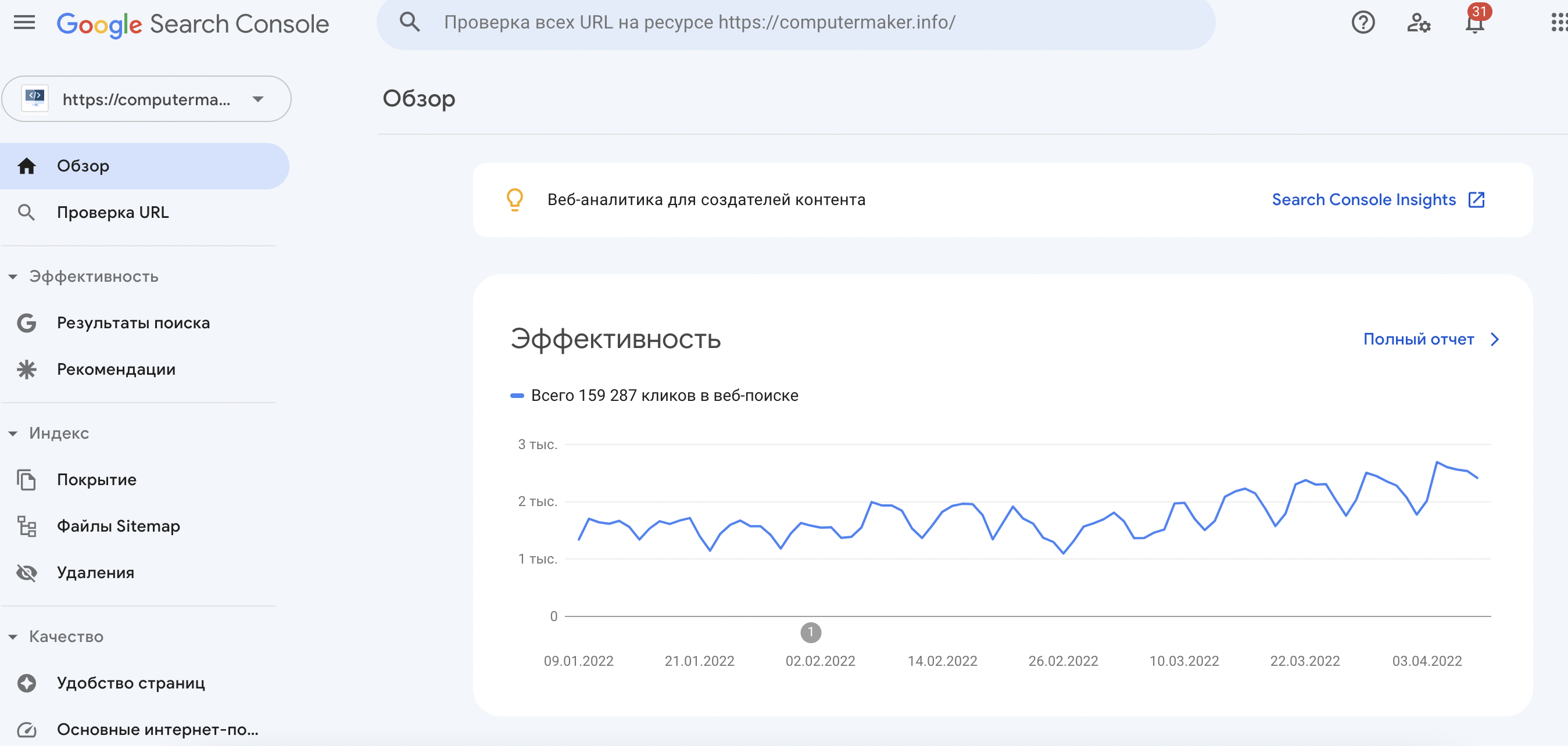Open user and permissions settings icon
This screenshot has height=746, width=1568.
coord(1419,23)
